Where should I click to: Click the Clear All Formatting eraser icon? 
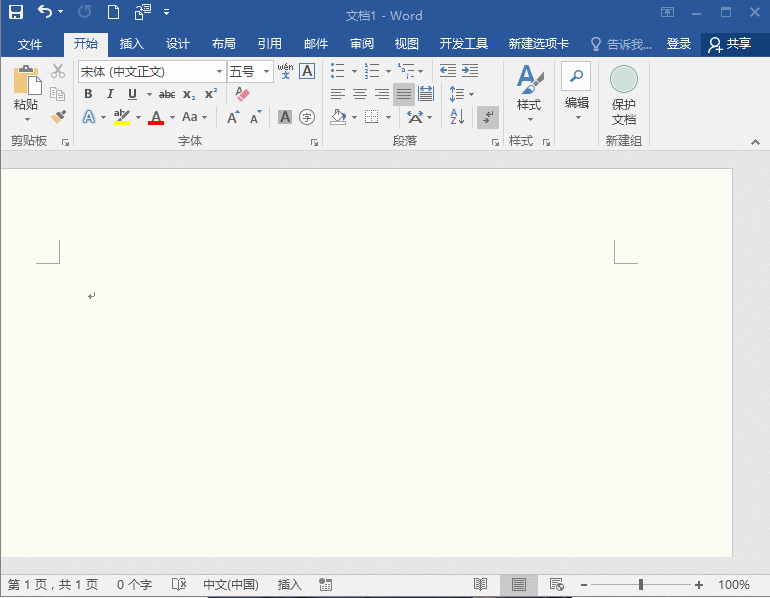(x=242, y=93)
